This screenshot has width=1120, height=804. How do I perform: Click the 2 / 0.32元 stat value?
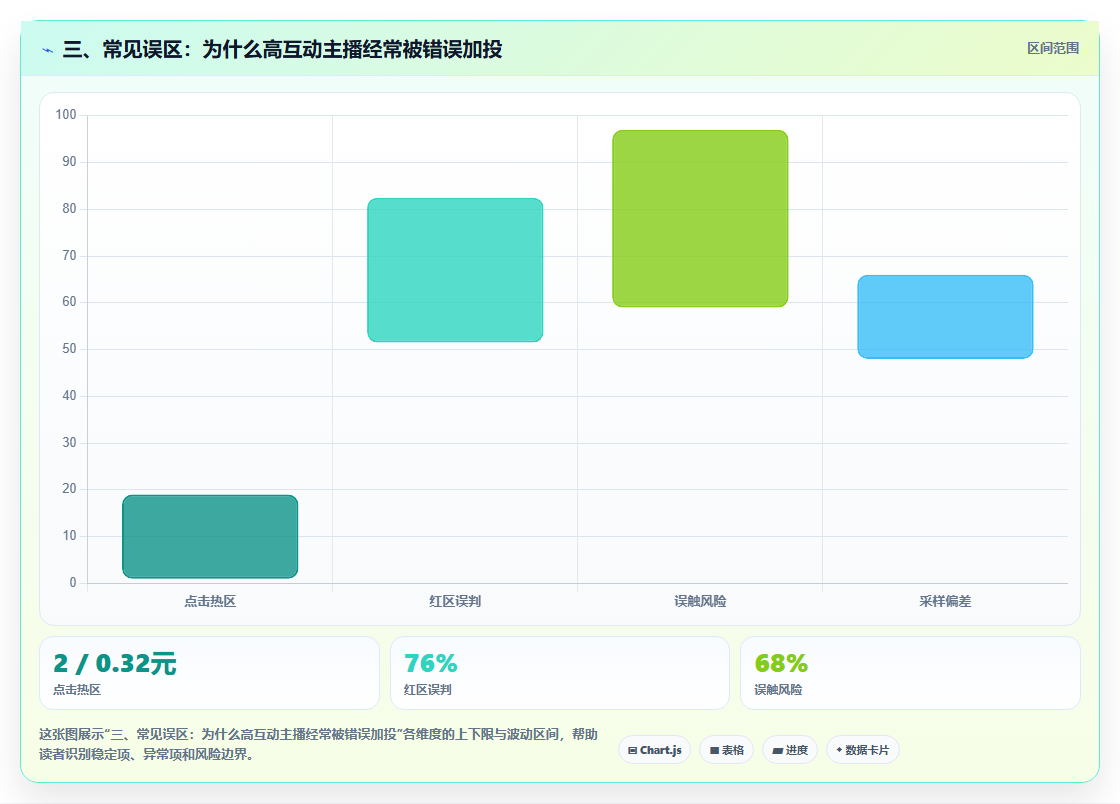click(114, 663)
